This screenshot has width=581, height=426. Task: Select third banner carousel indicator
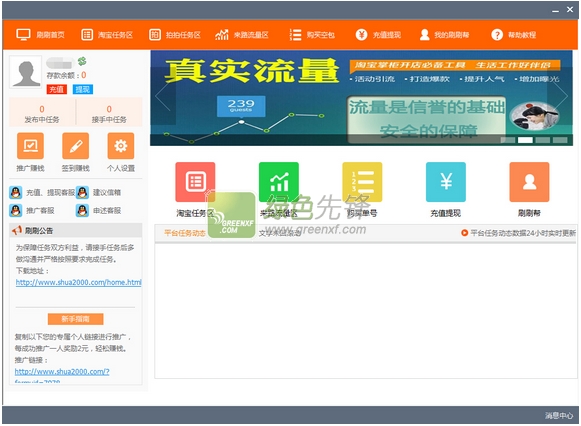pyautogui.click(x=542, y=140)
